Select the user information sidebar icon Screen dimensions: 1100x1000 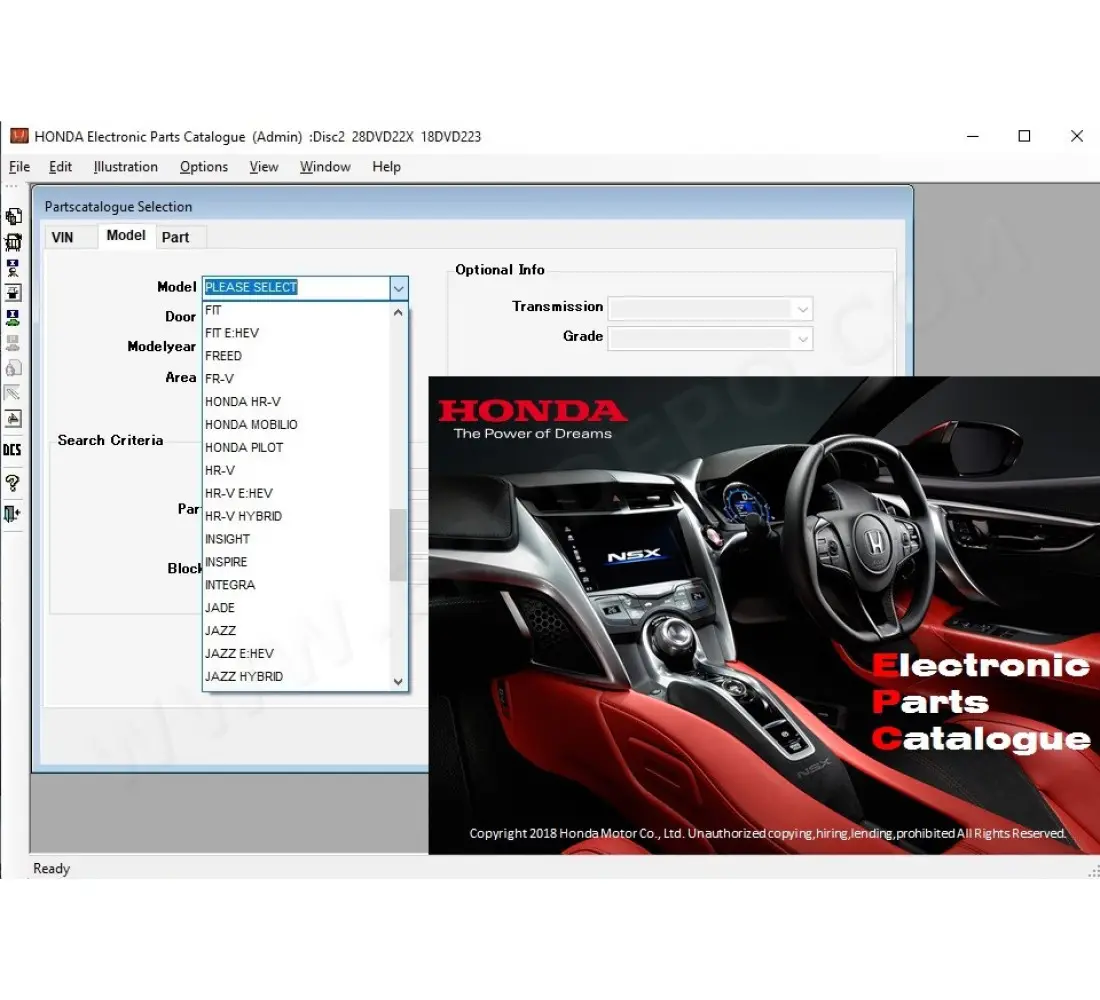[13, 267]
